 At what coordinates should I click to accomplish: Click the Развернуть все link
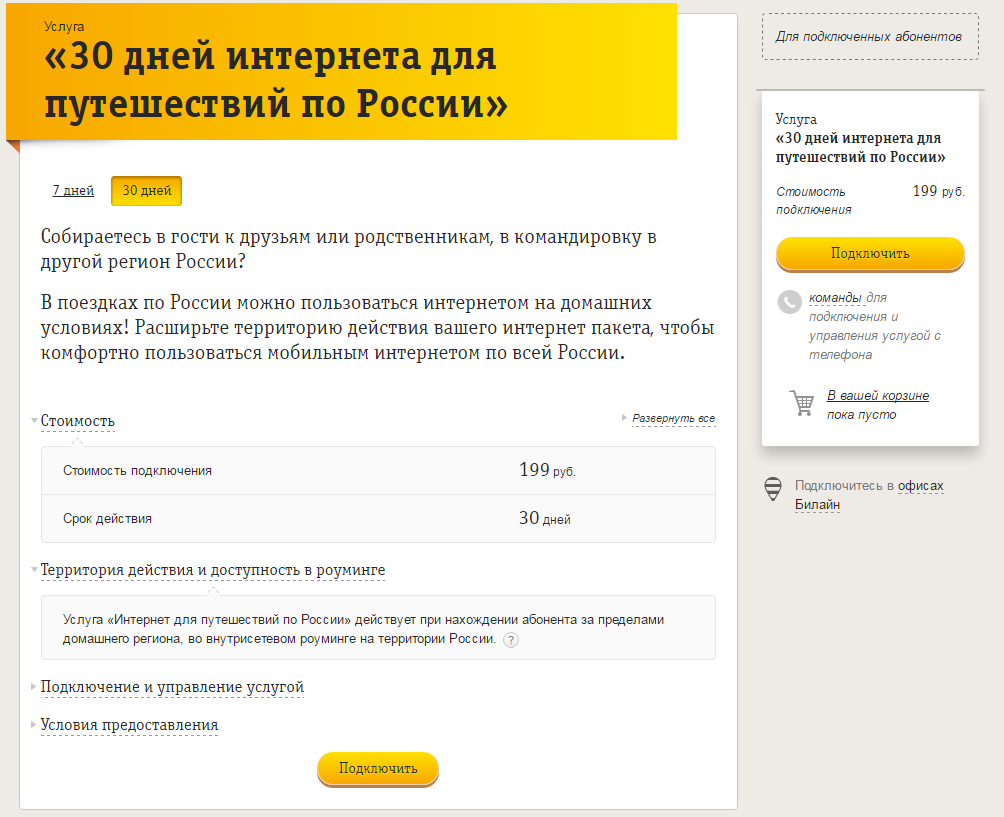click(x=673, y=418)
